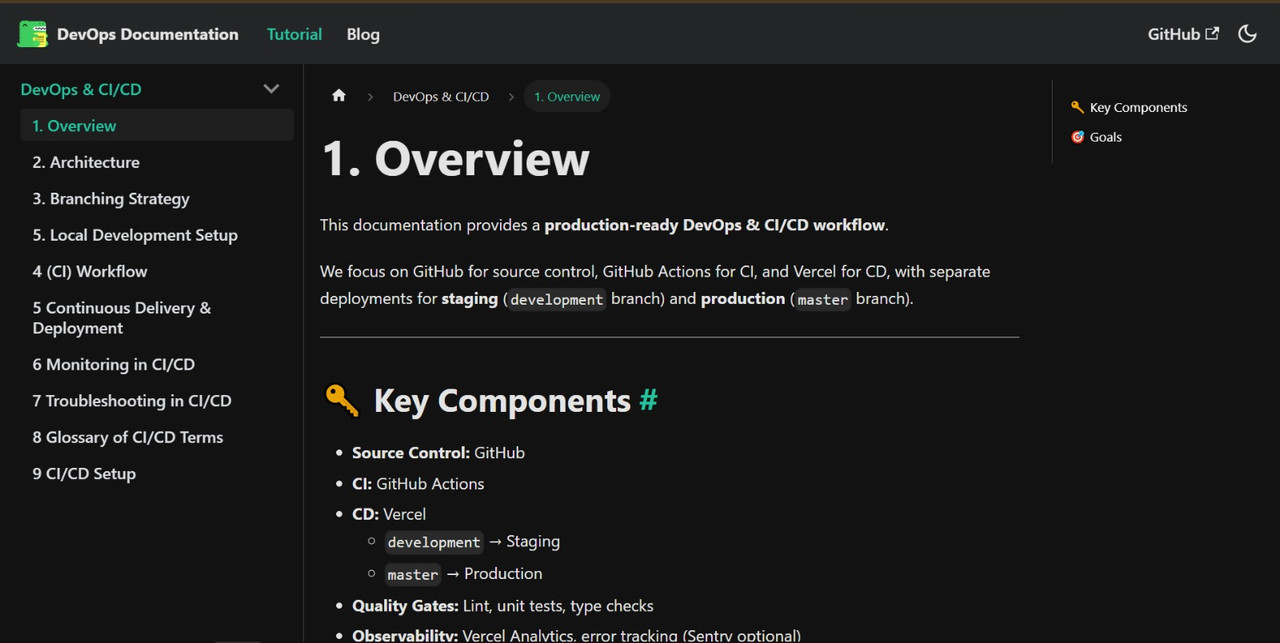
Task: Click the 1. Overview breadcrumb pill
Action: coord(567,97)
